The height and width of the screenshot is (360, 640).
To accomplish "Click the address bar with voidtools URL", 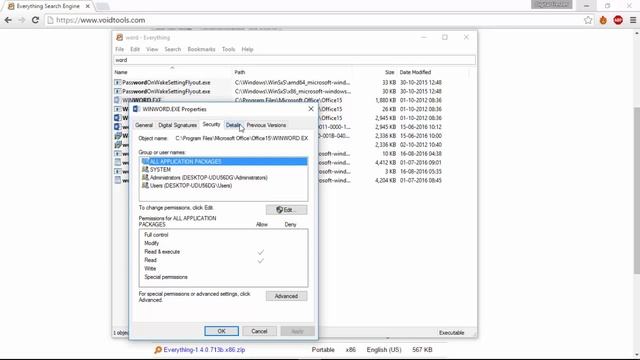I will (x=314, y=20).
